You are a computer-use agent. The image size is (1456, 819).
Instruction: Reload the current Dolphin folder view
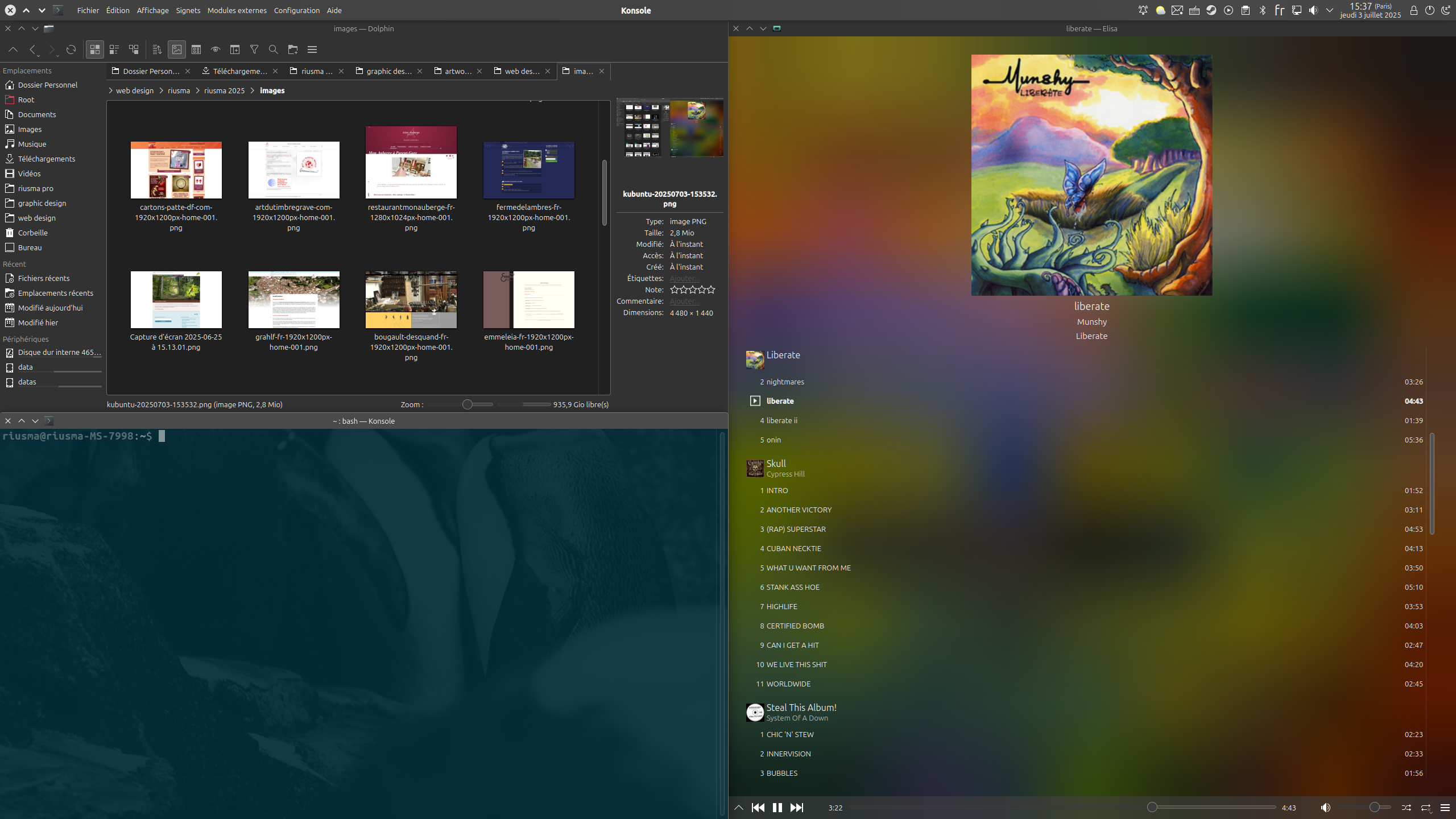point(71,49)
